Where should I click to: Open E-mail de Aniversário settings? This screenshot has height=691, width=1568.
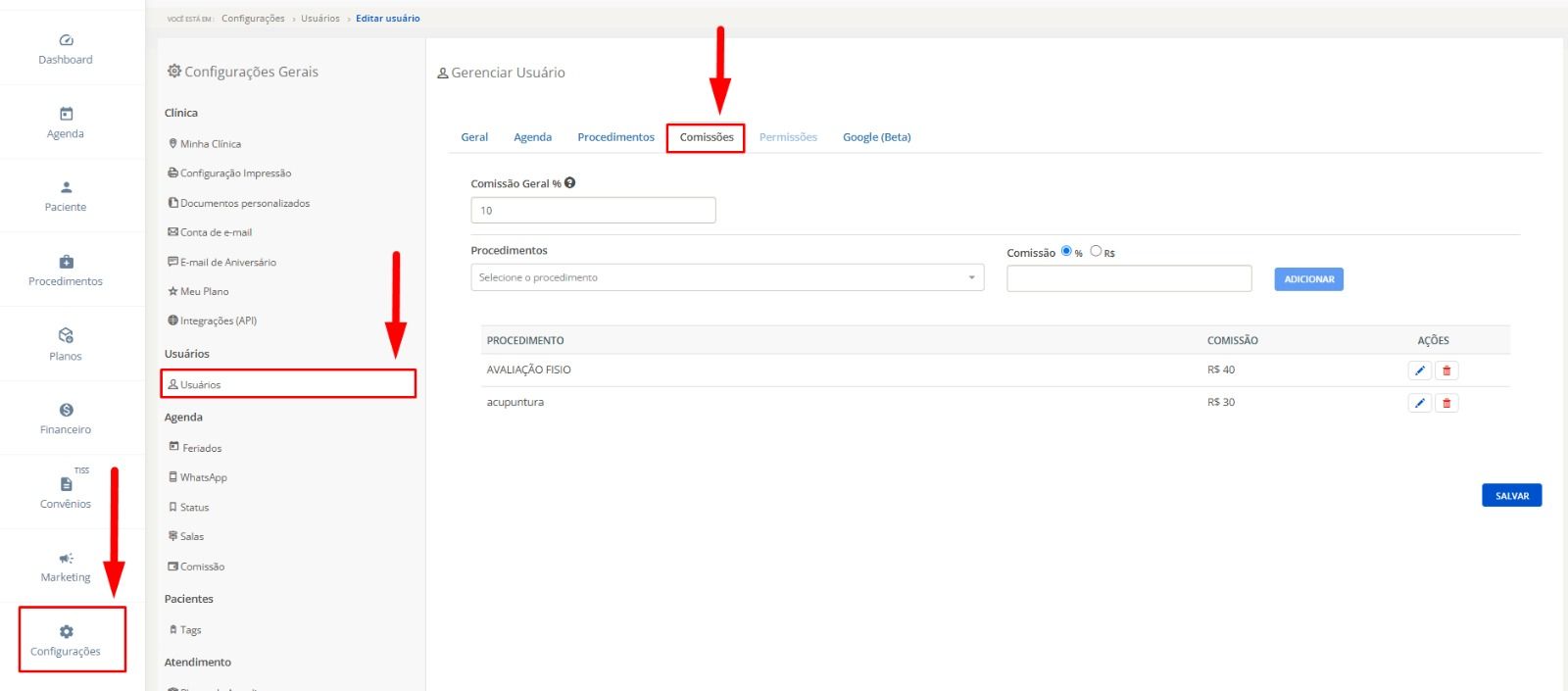point(222,262)
